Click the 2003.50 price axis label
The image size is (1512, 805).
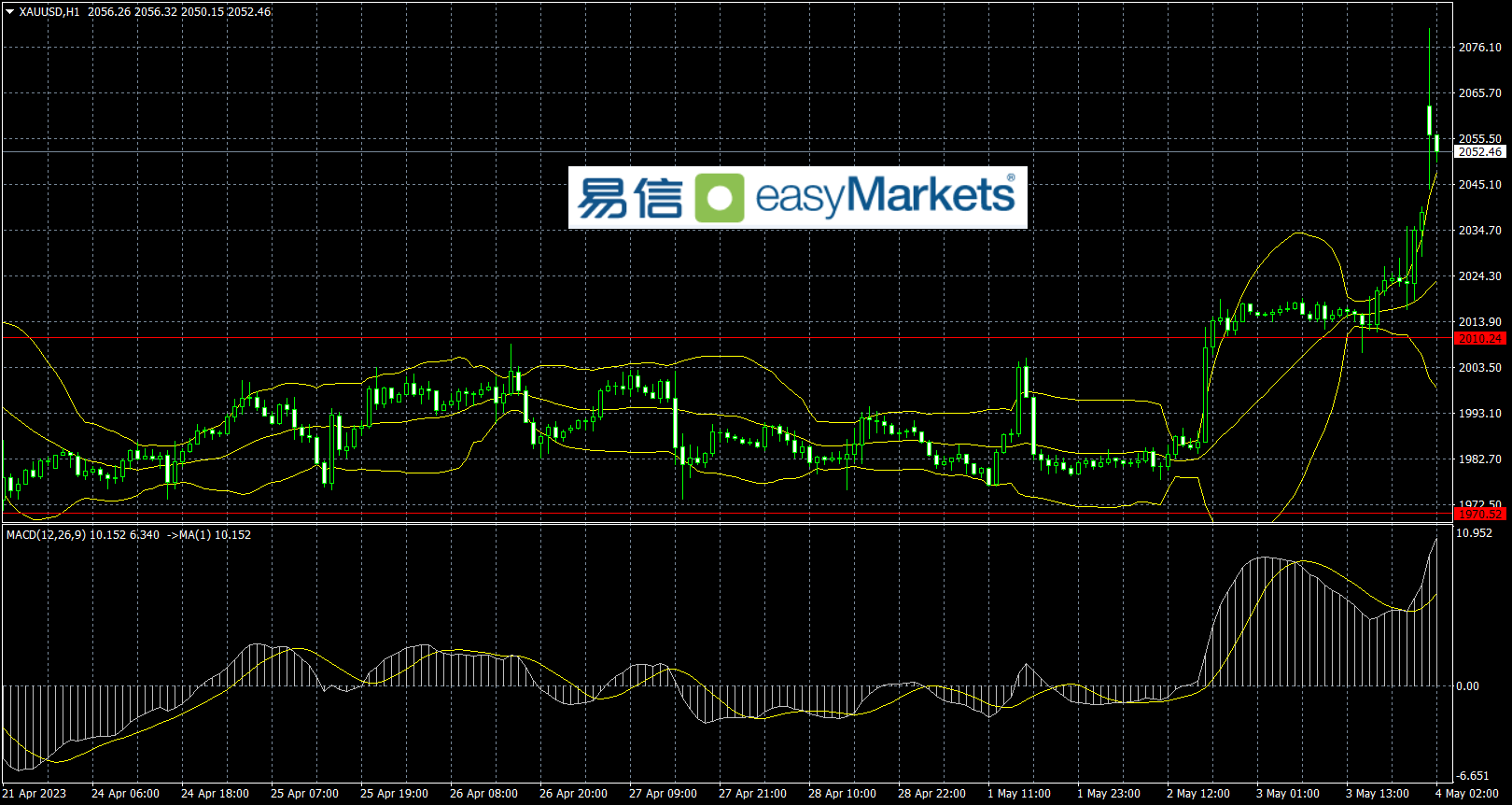(x=1480, y=368)
